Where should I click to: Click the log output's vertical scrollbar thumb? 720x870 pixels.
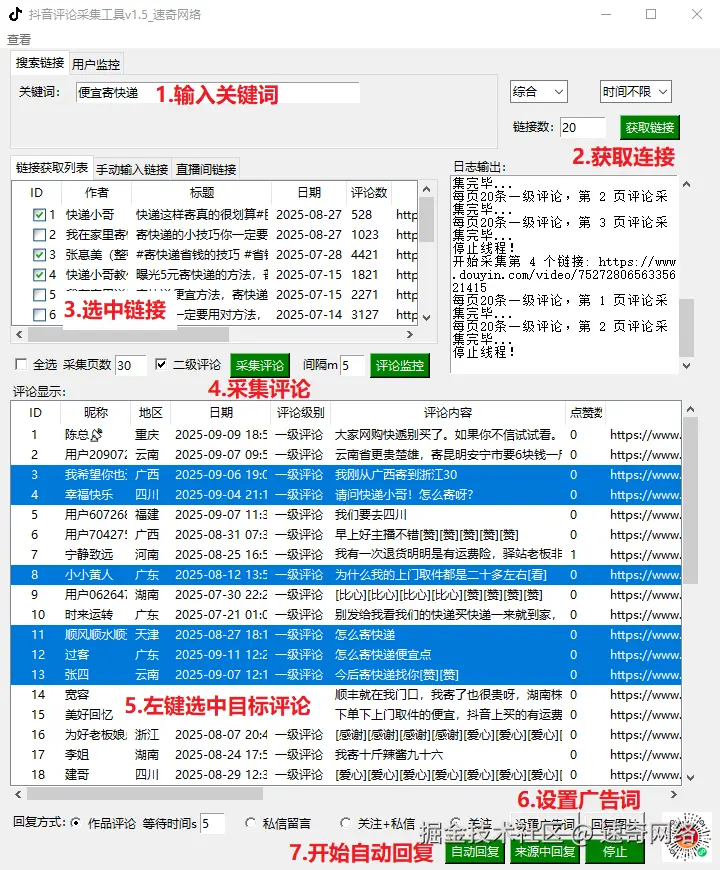click(x=686, y=327)
